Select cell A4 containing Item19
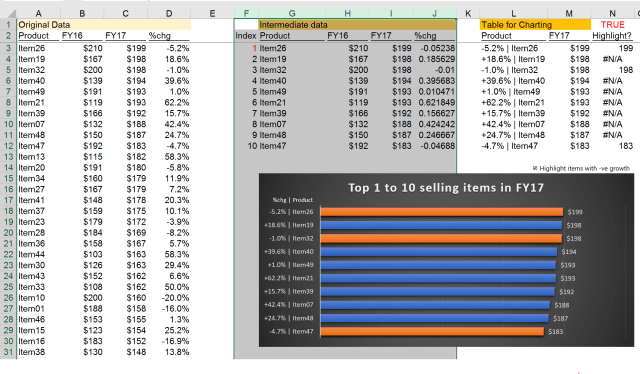This screenshot has width=640, height=374. (x=38, y=59)
